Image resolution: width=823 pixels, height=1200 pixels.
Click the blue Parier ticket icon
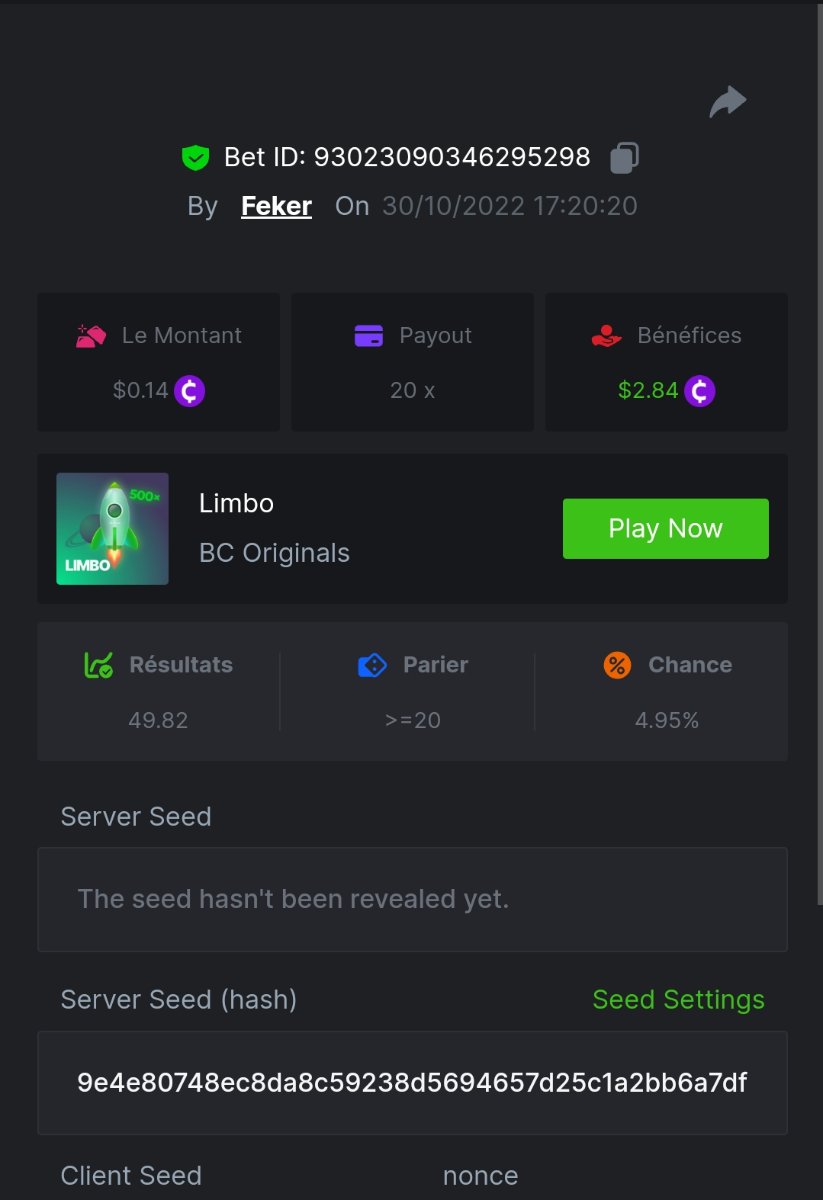coord(372,665)
